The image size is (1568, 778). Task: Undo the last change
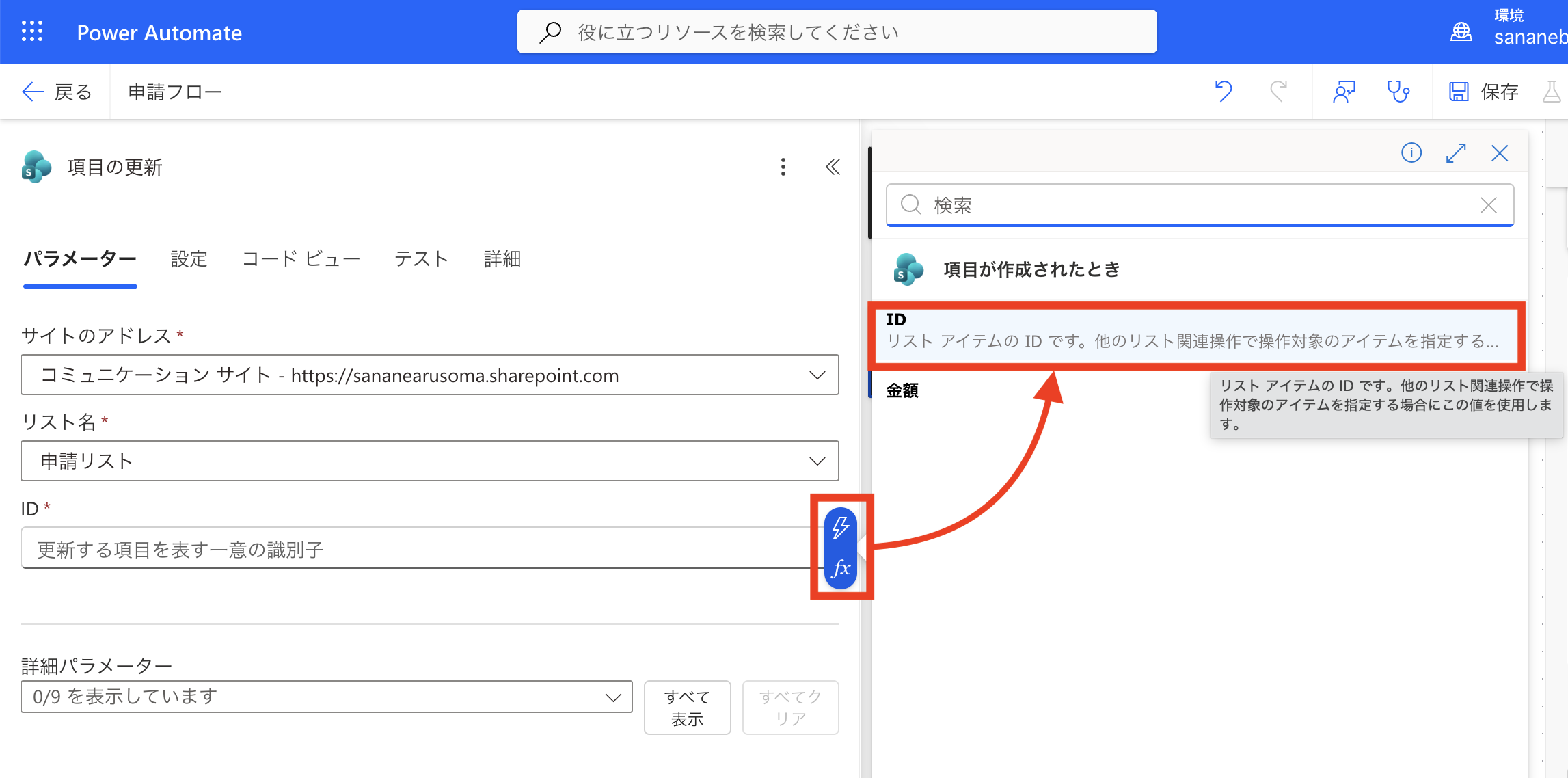(x=1224, y=91)
